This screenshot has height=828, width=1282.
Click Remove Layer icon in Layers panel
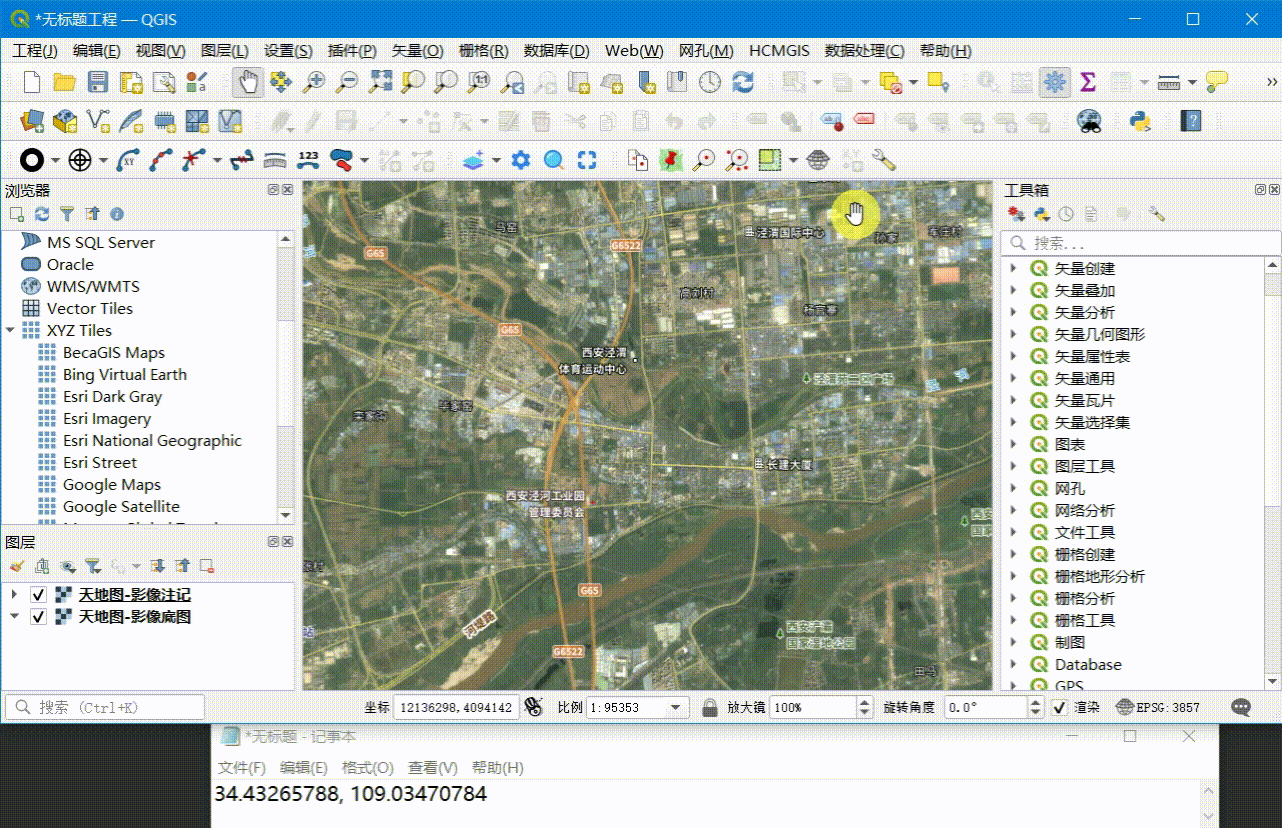(x=207, y=566)
